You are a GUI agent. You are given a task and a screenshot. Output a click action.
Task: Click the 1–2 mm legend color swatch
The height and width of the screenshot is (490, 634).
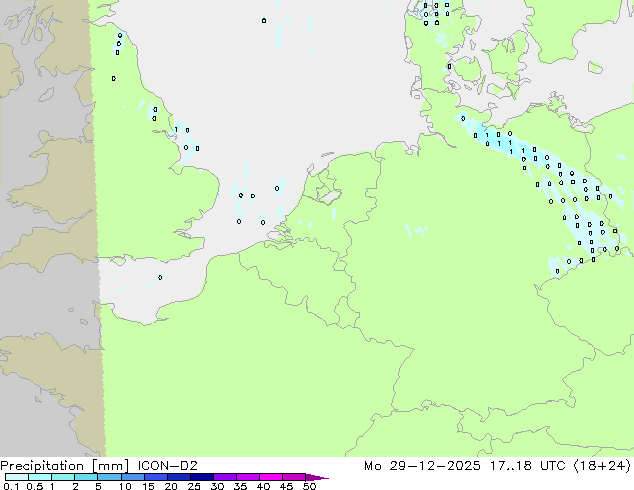(63, 477)
